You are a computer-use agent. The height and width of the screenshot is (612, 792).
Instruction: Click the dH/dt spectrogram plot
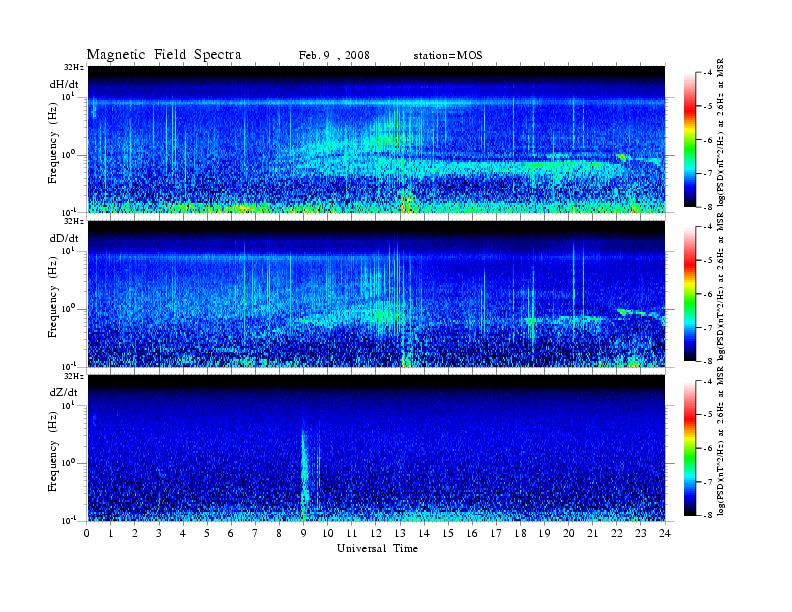(x=376, y=139)
